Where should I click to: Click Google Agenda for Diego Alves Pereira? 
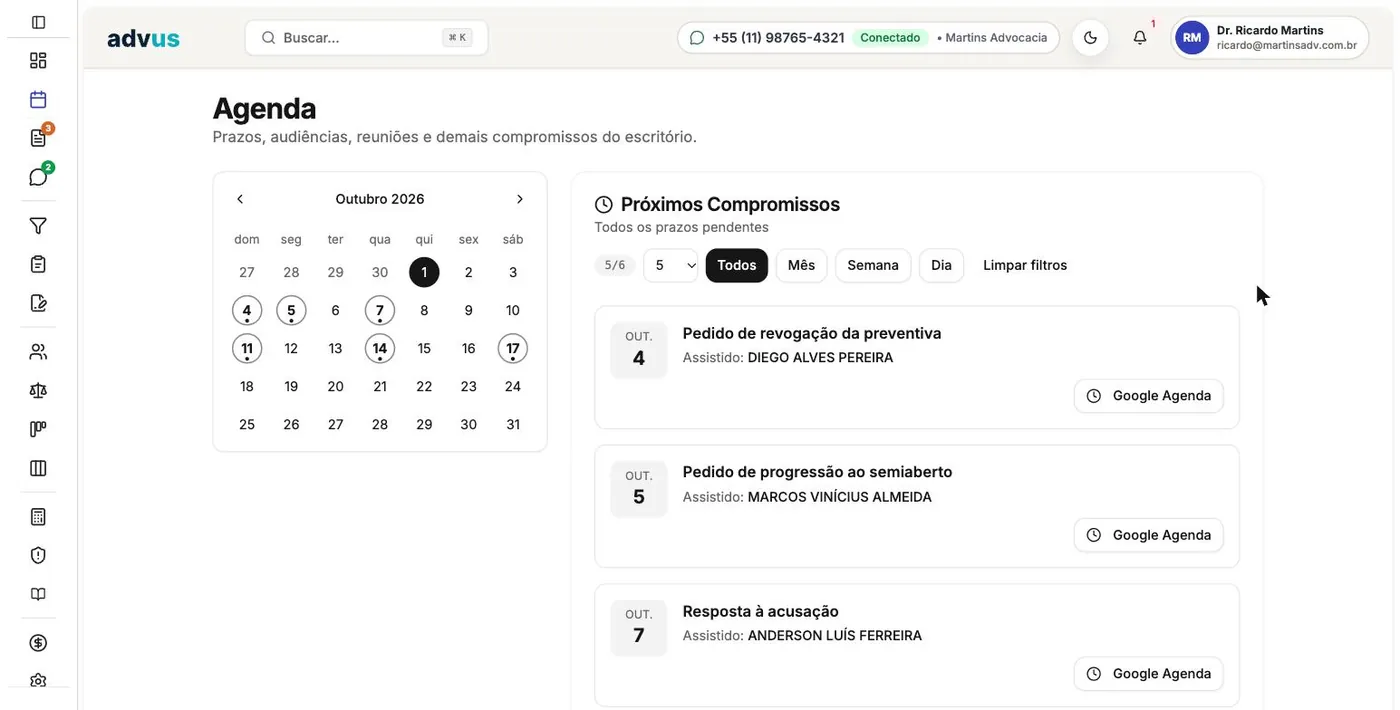click(x=1149, y=396)
